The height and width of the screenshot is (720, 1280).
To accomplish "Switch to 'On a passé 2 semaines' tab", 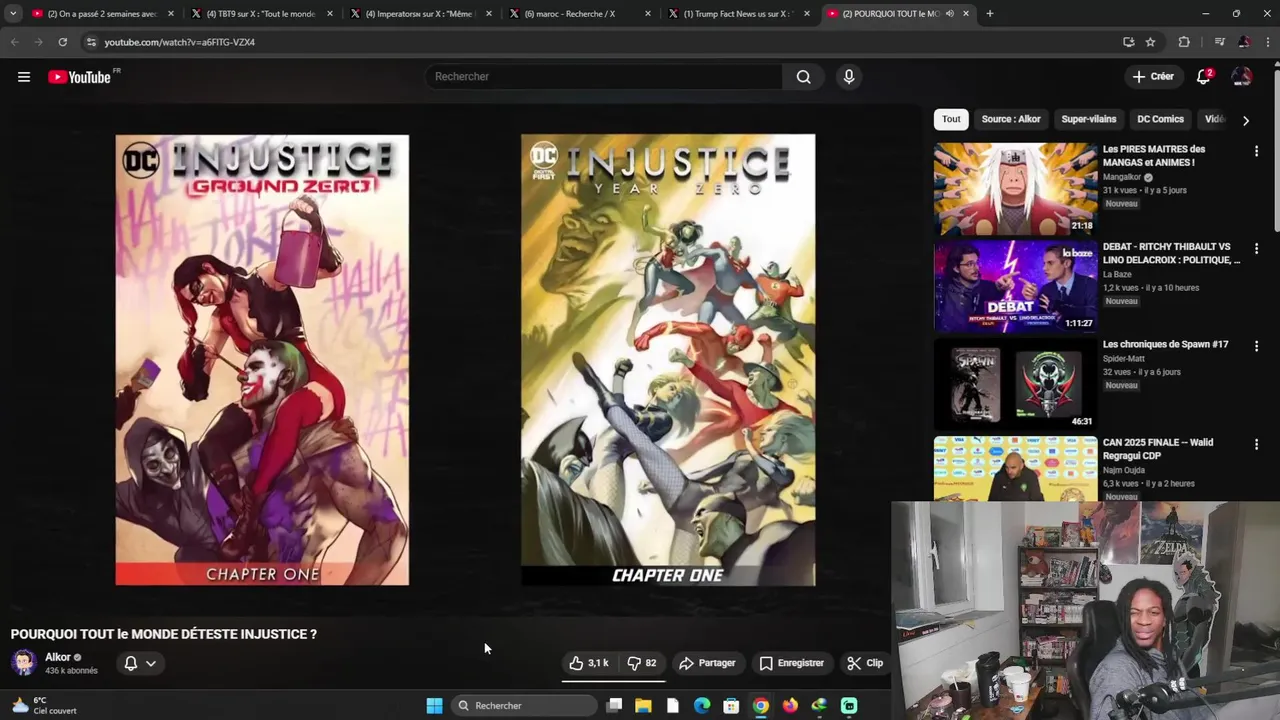I will click(x=100, y=14).
